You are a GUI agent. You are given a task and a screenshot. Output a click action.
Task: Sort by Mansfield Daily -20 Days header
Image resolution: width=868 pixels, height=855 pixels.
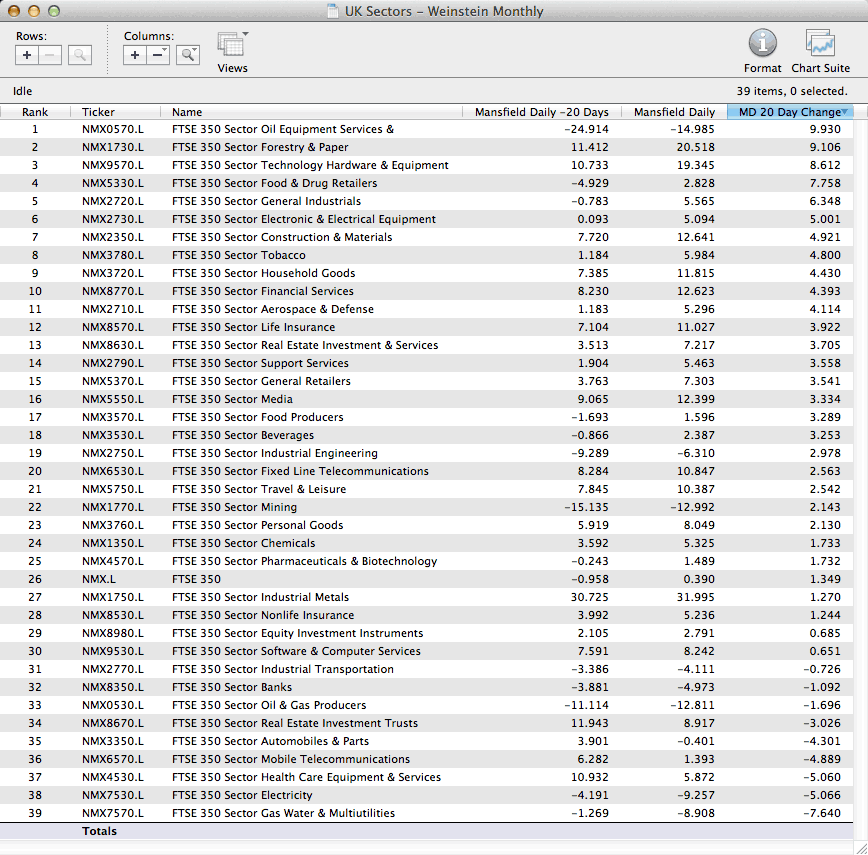[x=541, y=112]
